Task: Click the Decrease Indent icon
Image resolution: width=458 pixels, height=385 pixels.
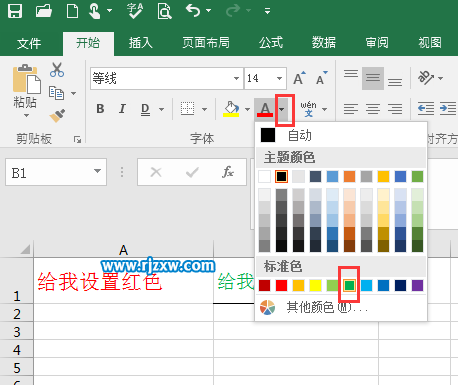Action: [426, 109]
